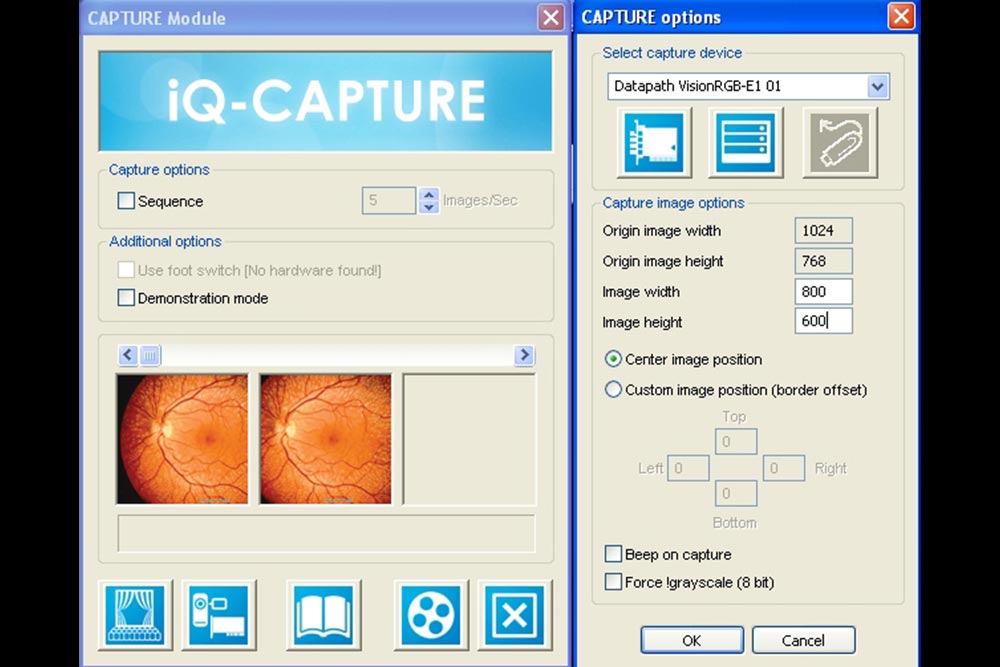Toggle Force grayscale (8 bit) checkbox

(613, 582)
